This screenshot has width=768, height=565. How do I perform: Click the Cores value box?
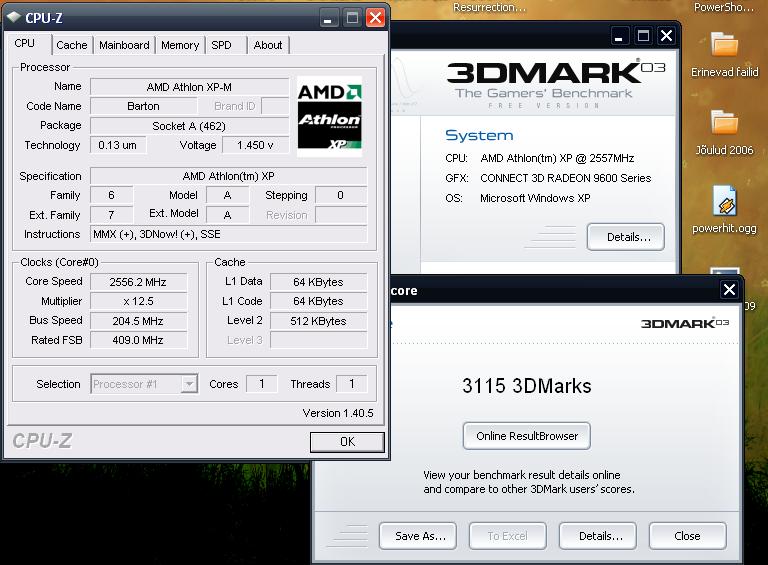click(262, 384)
